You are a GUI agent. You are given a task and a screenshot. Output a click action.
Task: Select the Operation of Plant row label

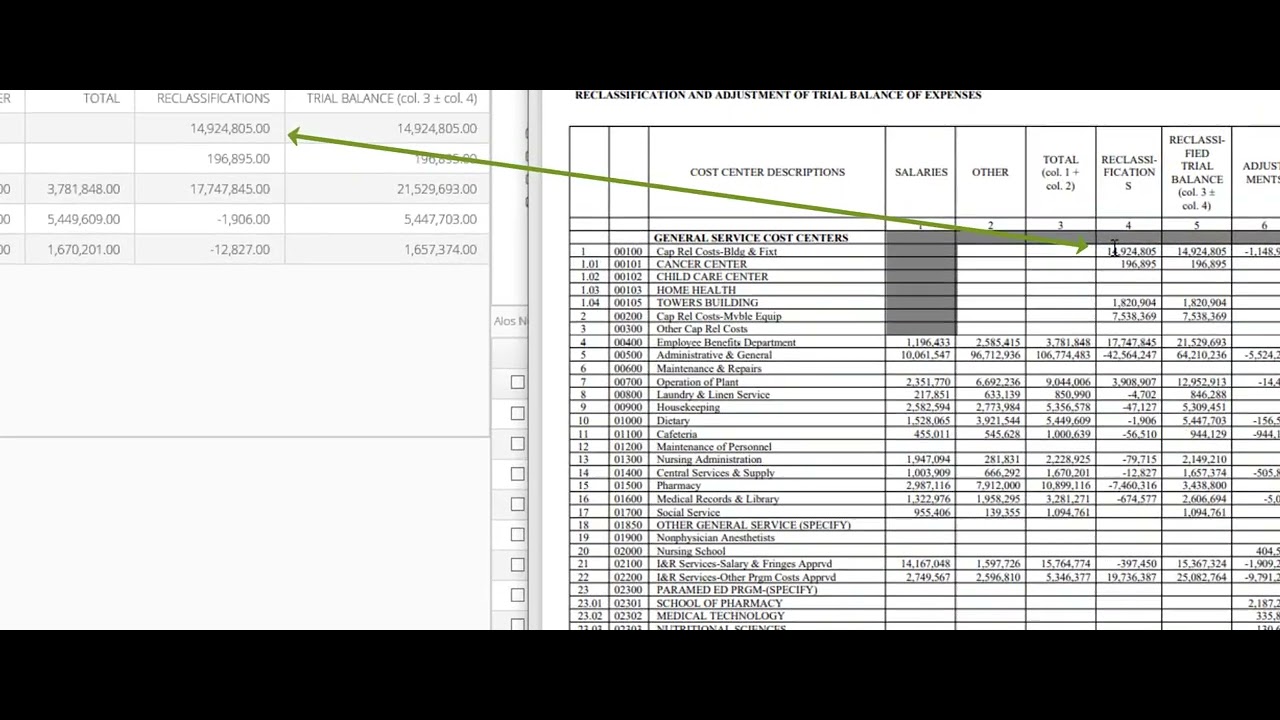point(698,382)
